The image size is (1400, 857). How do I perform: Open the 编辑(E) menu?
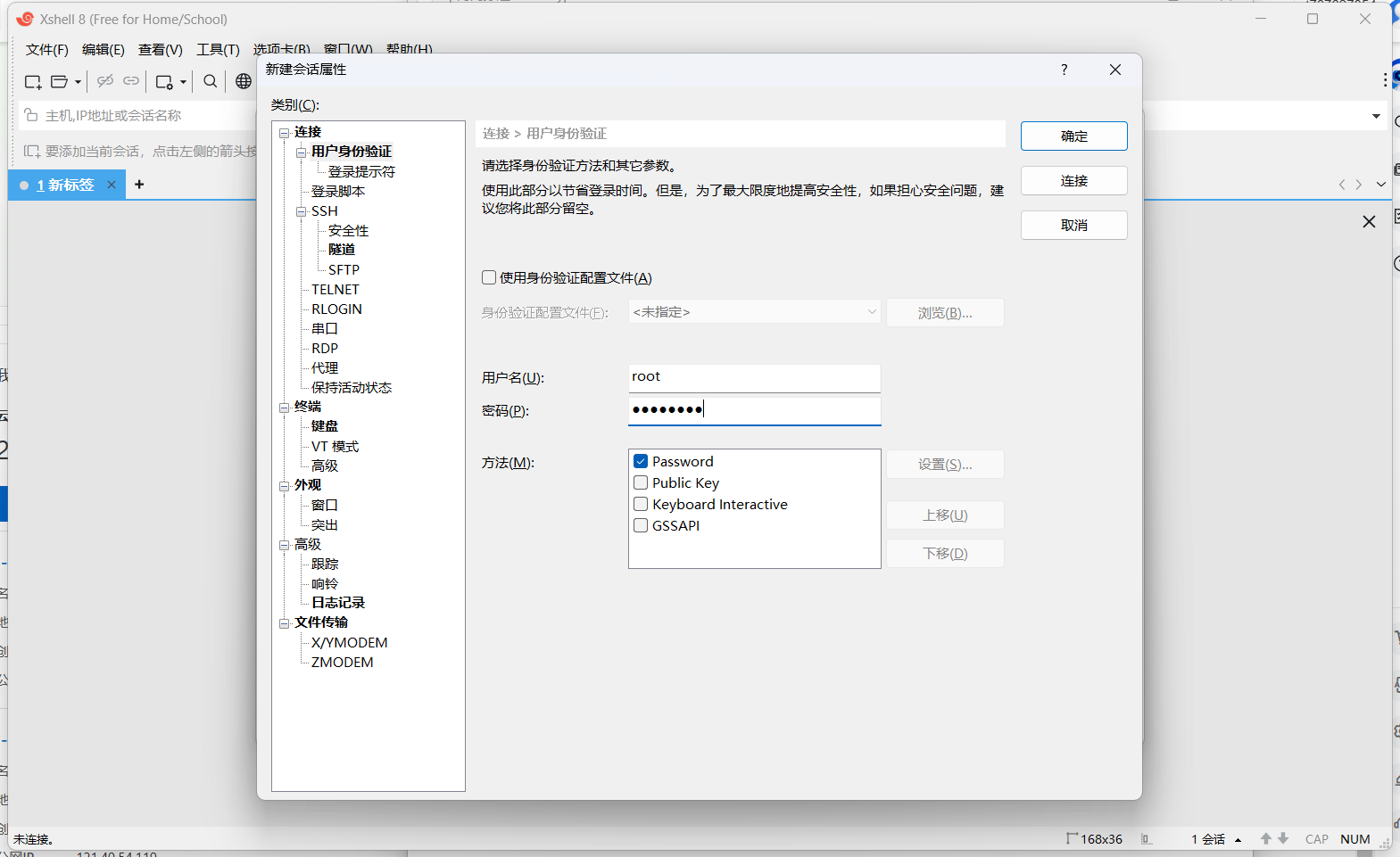[x=104, y=49]
